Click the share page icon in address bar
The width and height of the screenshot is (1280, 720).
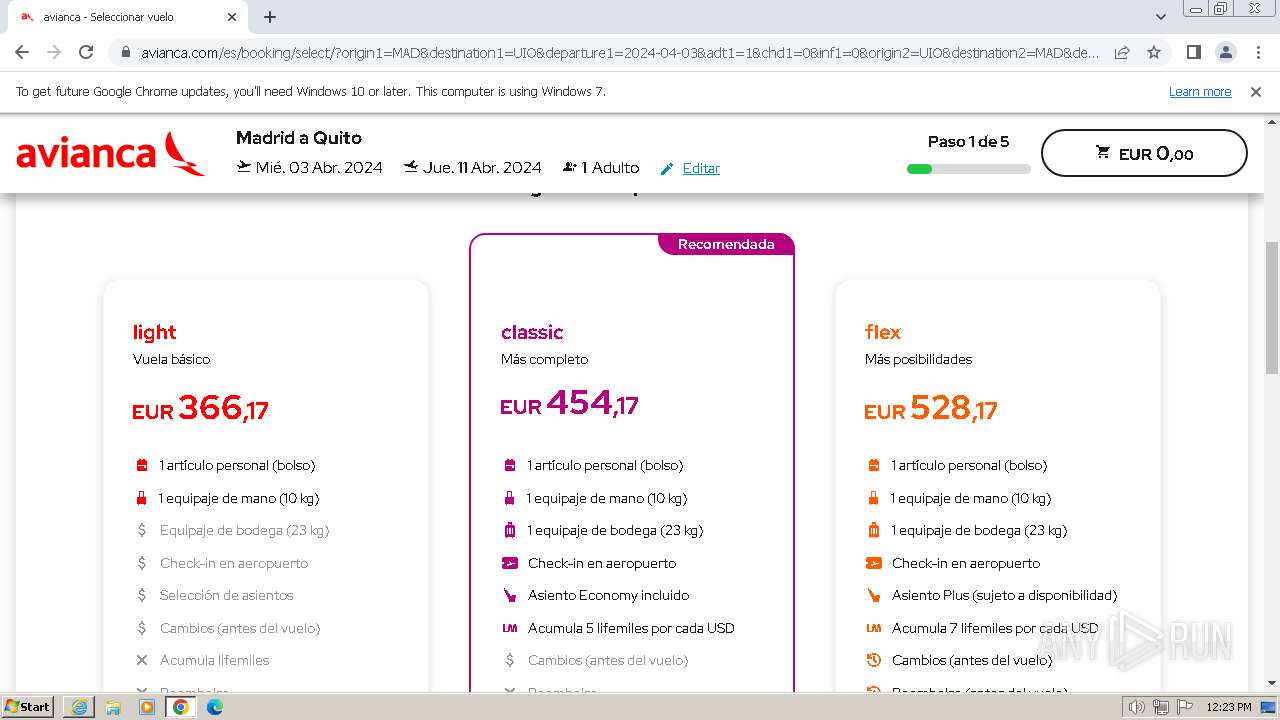pos(1122,53)
